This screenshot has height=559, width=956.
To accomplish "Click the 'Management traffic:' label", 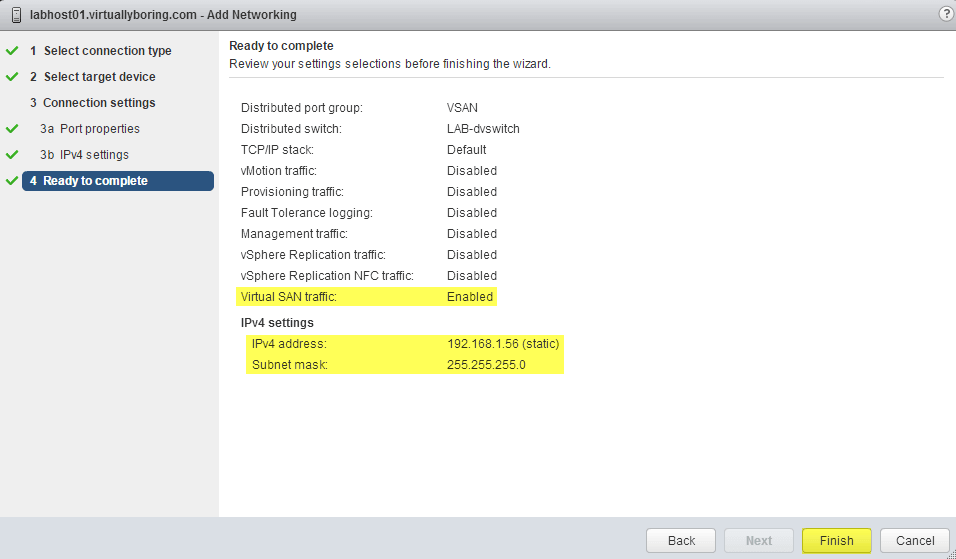I will (294, 234).
